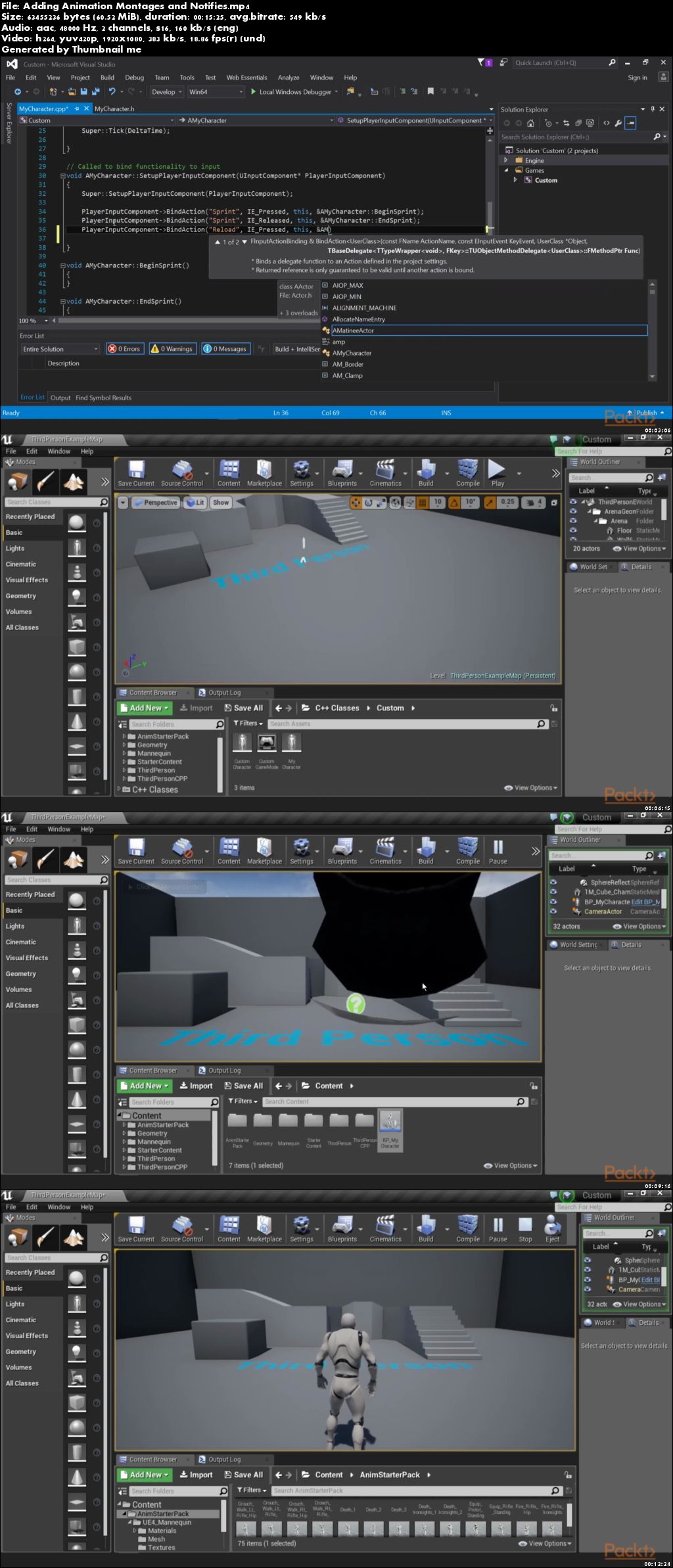Viewport: 673px width, 1568px height.
Task: Open Debug menu in Visual Studio
Action: click(134, 78)
